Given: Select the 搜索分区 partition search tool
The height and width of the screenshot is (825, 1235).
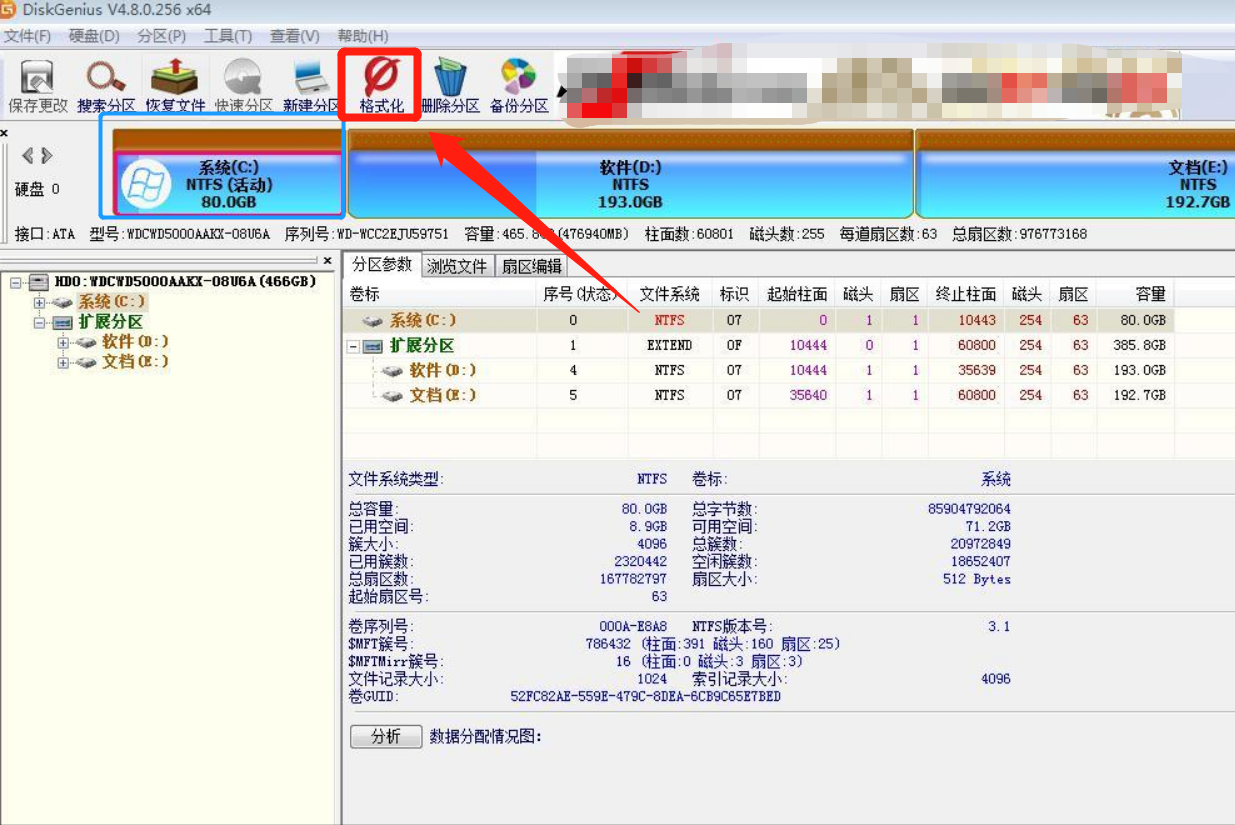Looking at the screenshot, I should point(104,85).
